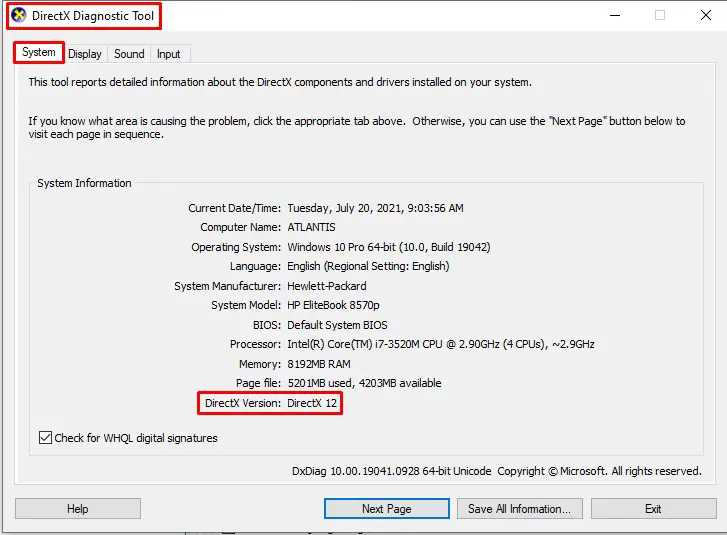
Task: Click the HP EliteBook 8570p model value
Action: [x=333, y=305]
